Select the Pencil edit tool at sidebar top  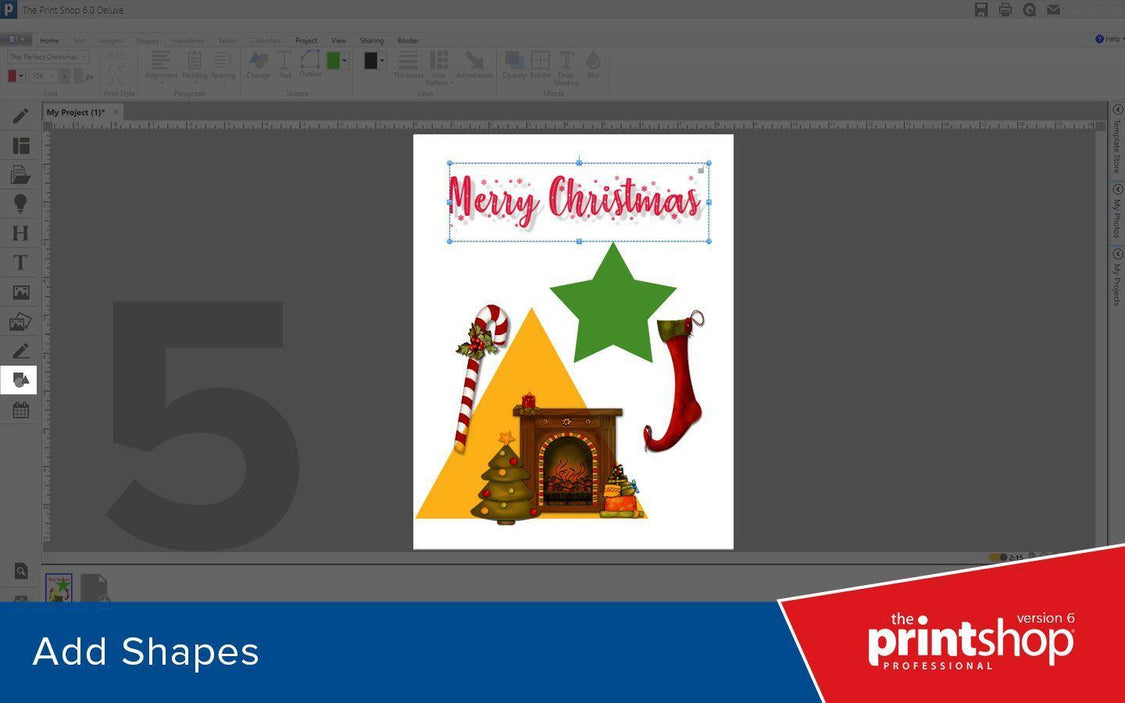(x=20, y=116)
